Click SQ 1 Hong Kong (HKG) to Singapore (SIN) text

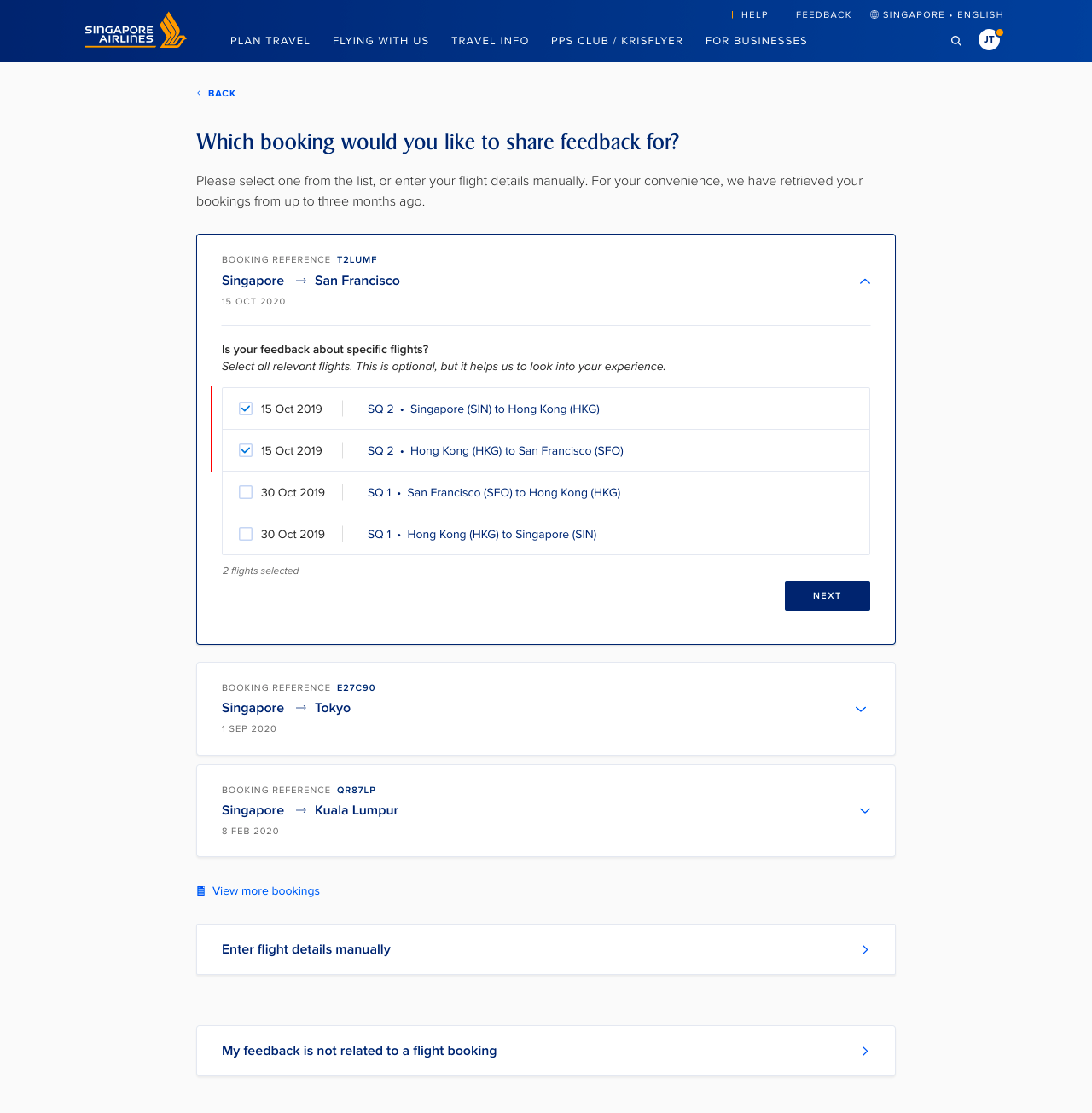pos(482,535)
